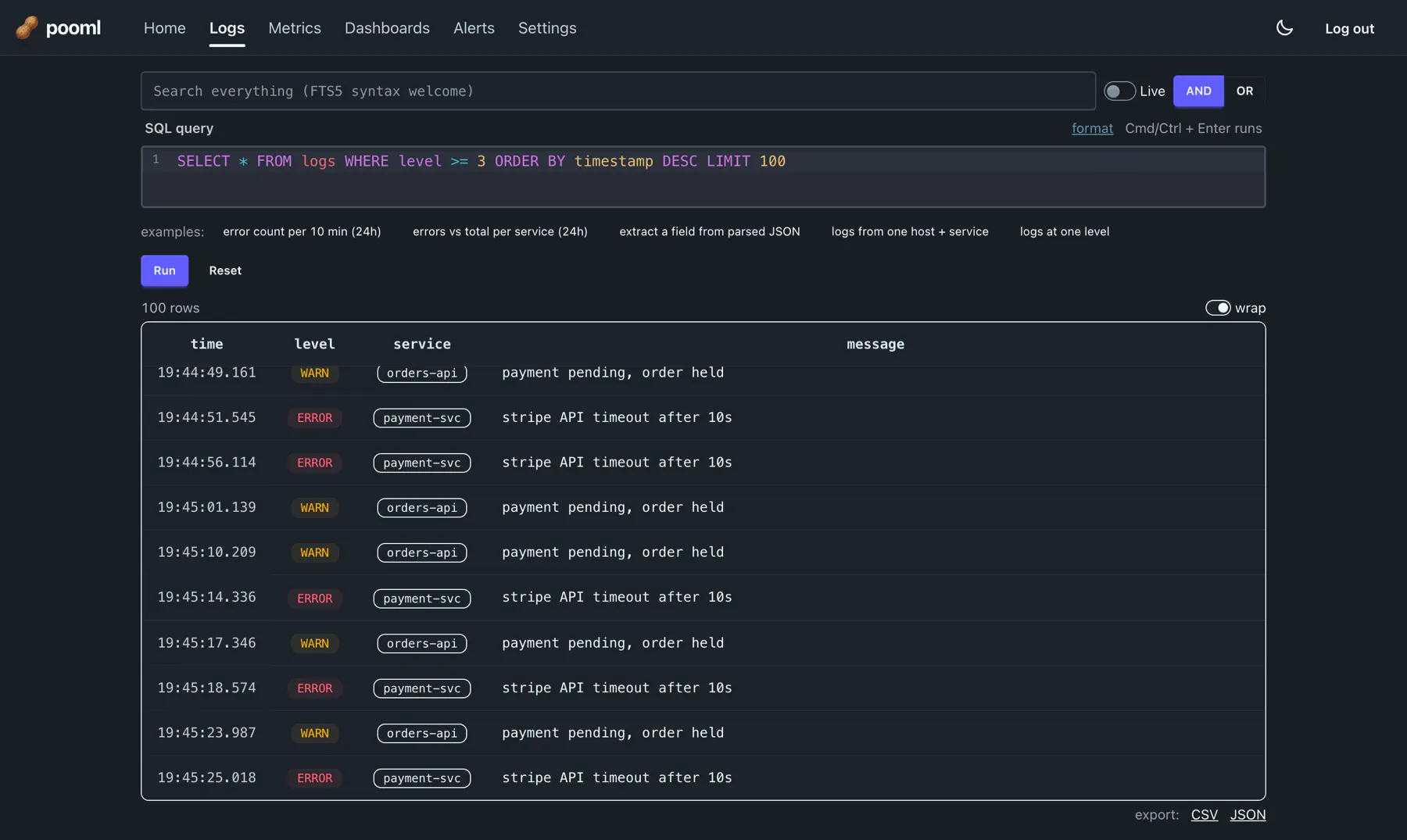Select the timestamp 19:45:14.336
The image size is (1407, 840).
[x=206, y=598]
